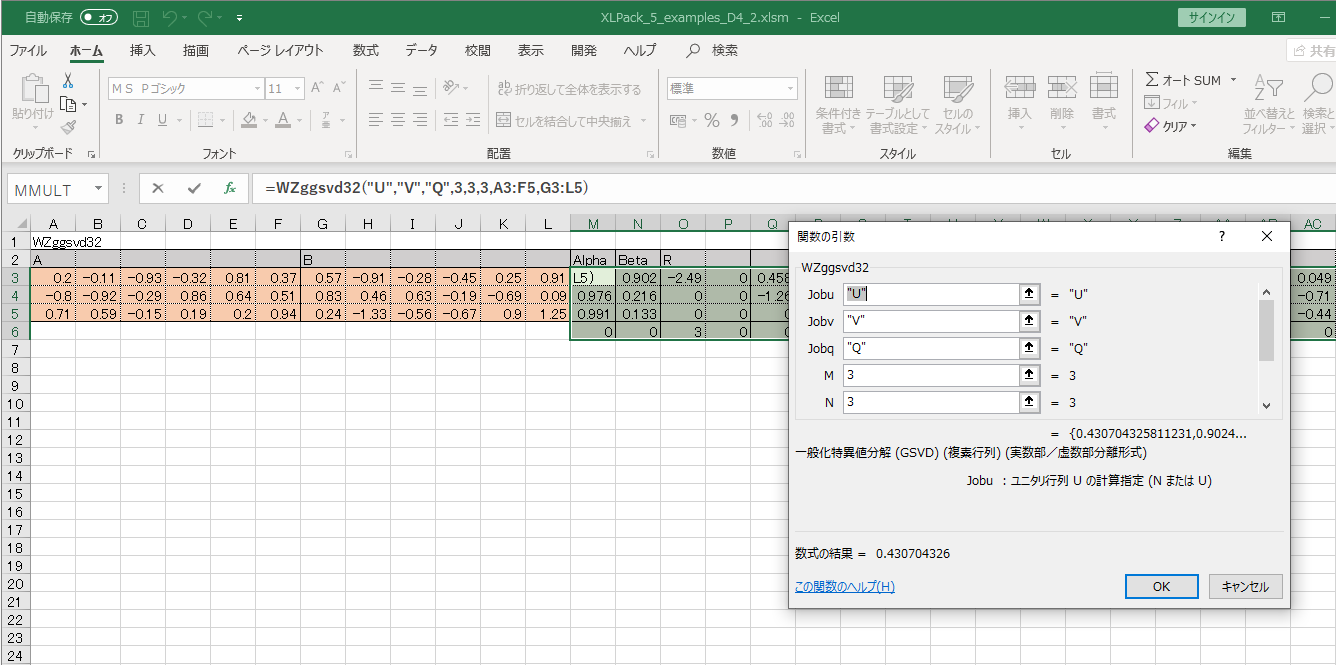The width and height of the screenshot is (1336, 665).
Task: Click the dialog help question mark
Action: tap(1221, 237)
